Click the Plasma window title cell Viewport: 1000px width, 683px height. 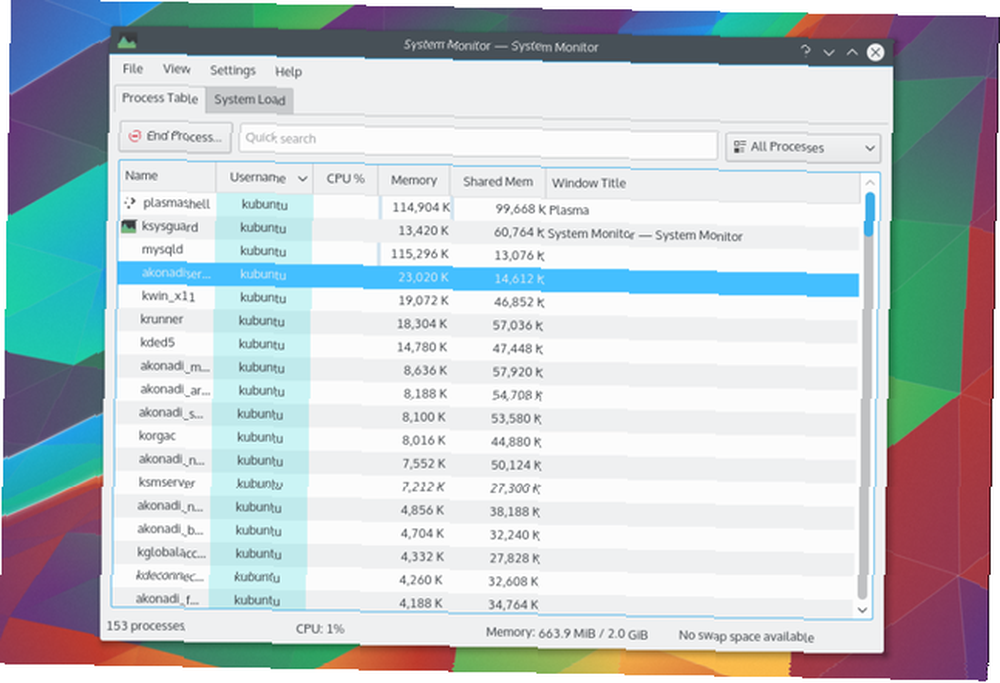(569, 210)
